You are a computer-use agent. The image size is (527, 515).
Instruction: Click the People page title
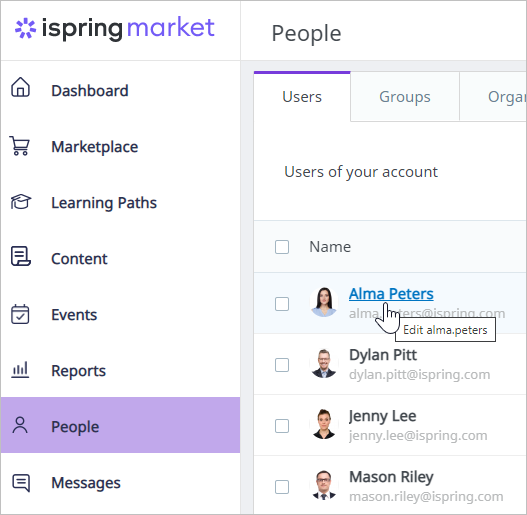point(306,34)
